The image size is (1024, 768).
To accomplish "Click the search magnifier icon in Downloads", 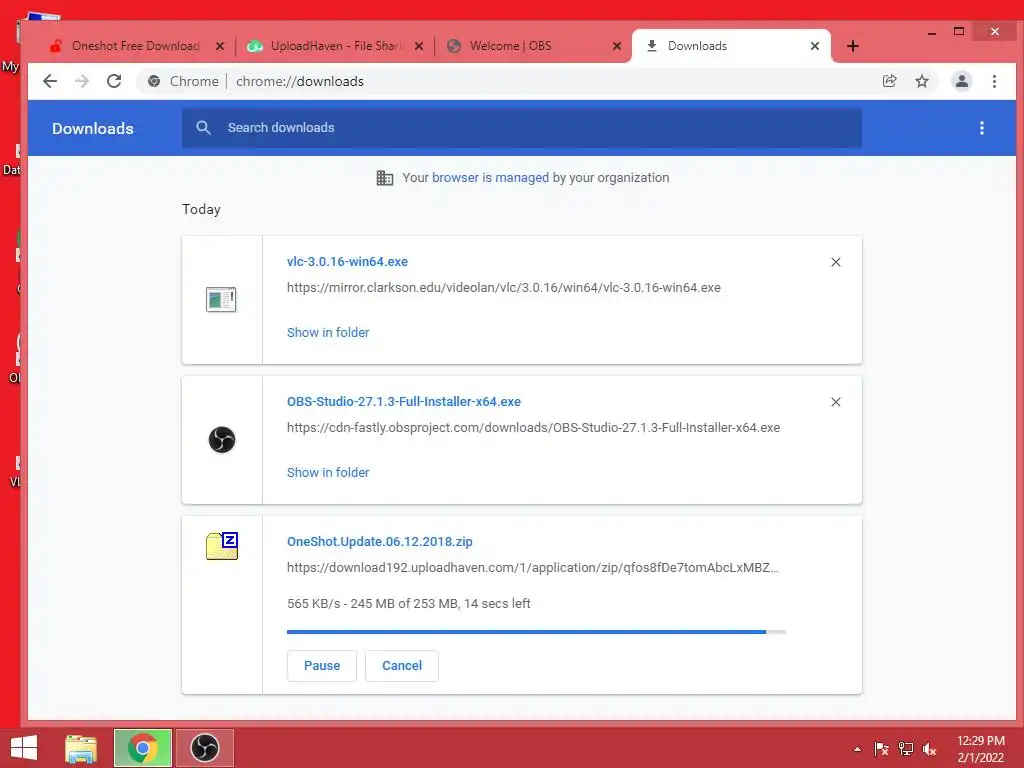I will (204, 128).
